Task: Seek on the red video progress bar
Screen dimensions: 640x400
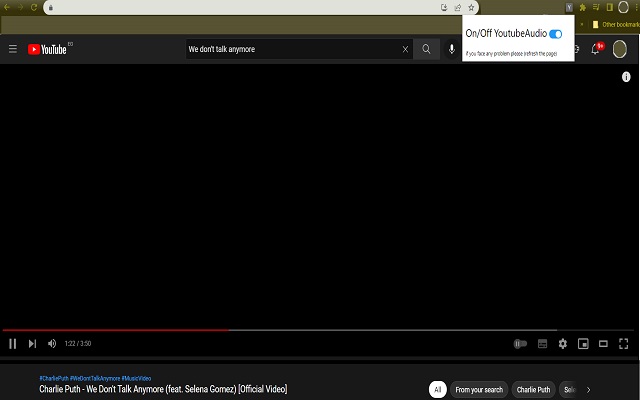Action: 116,330
